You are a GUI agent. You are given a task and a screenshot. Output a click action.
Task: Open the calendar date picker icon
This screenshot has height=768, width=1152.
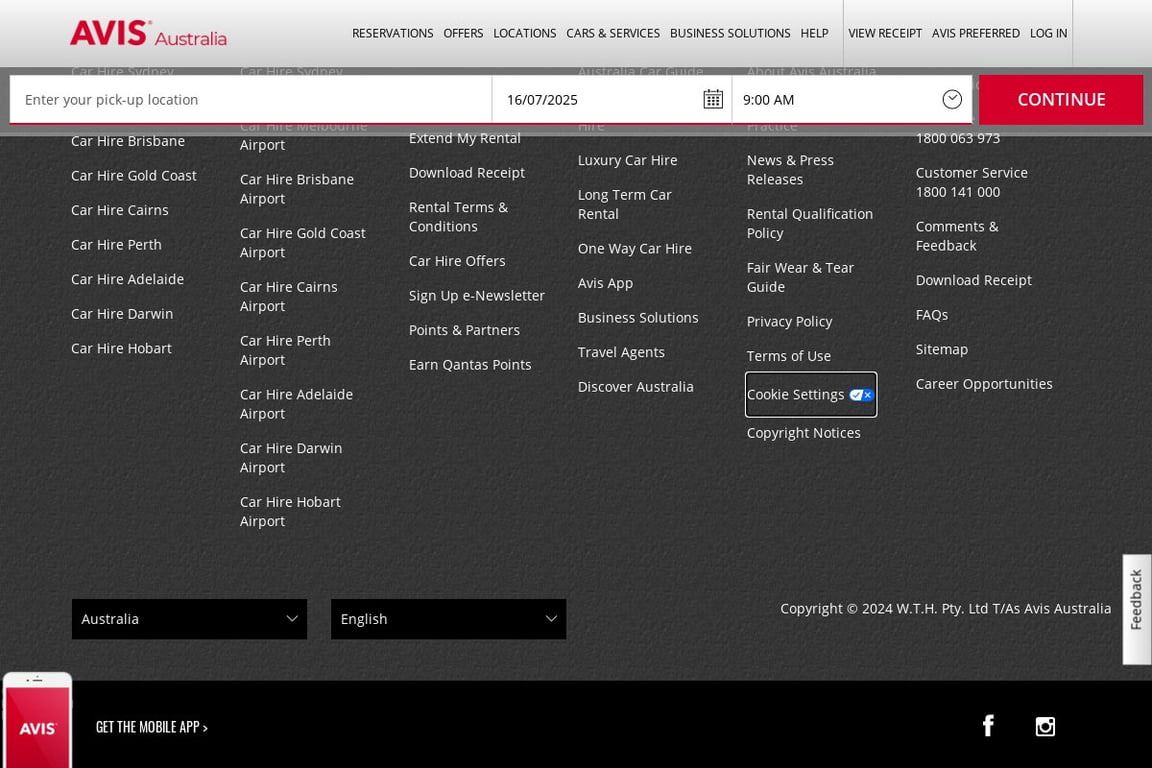coord(713,99)
